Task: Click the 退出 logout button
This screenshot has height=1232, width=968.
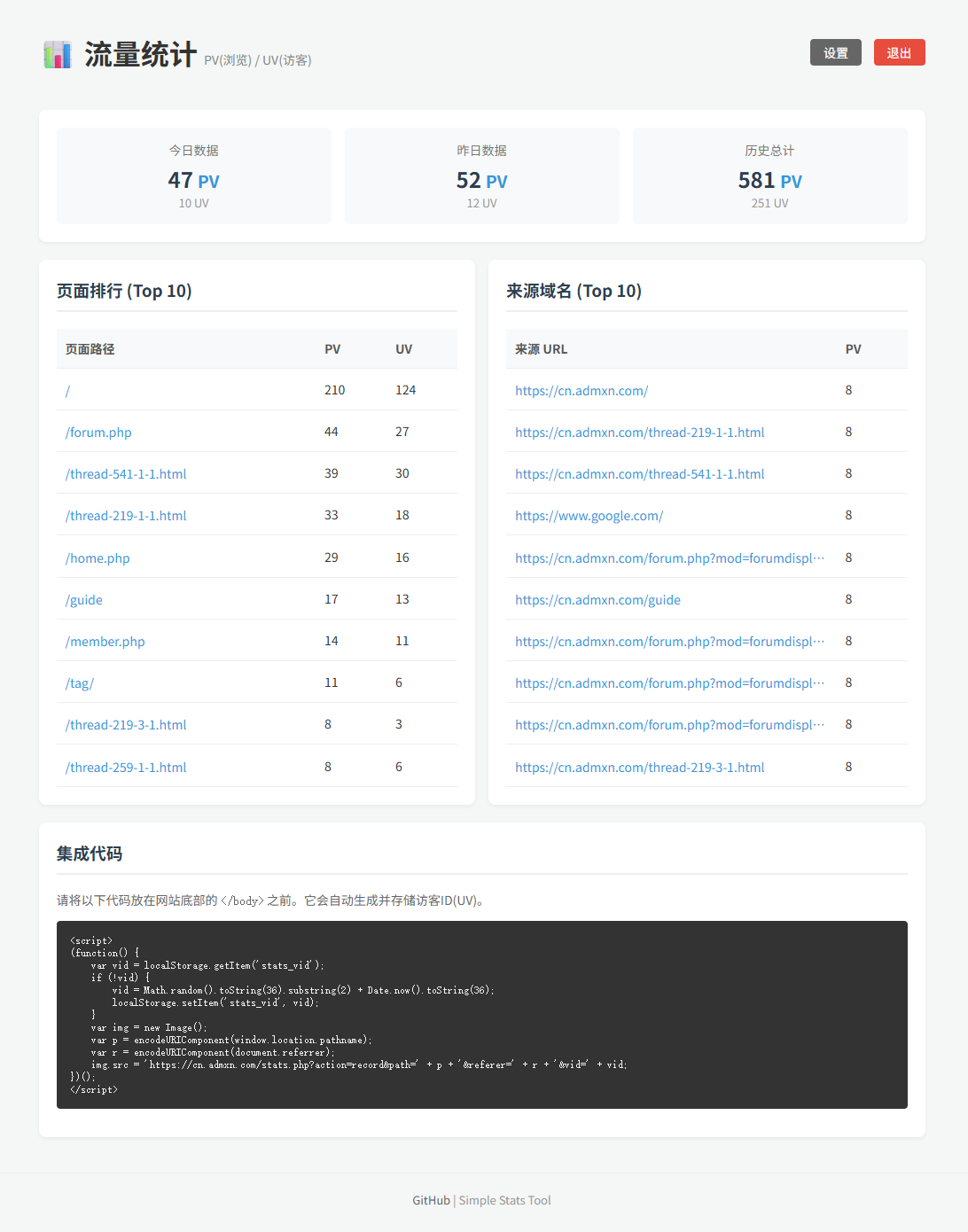Action: [x=899, y=52]
